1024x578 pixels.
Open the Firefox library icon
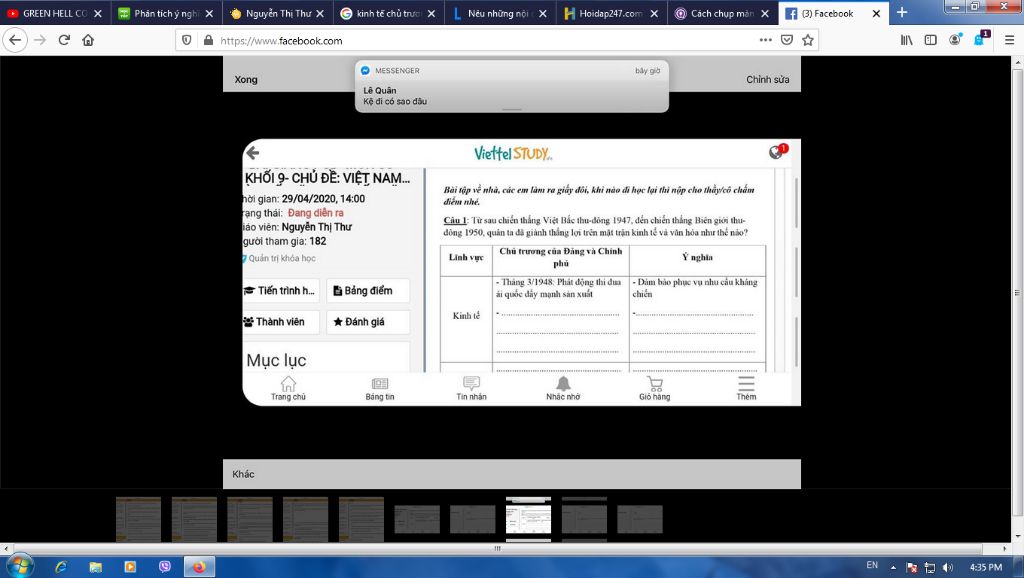coord(906,40)
